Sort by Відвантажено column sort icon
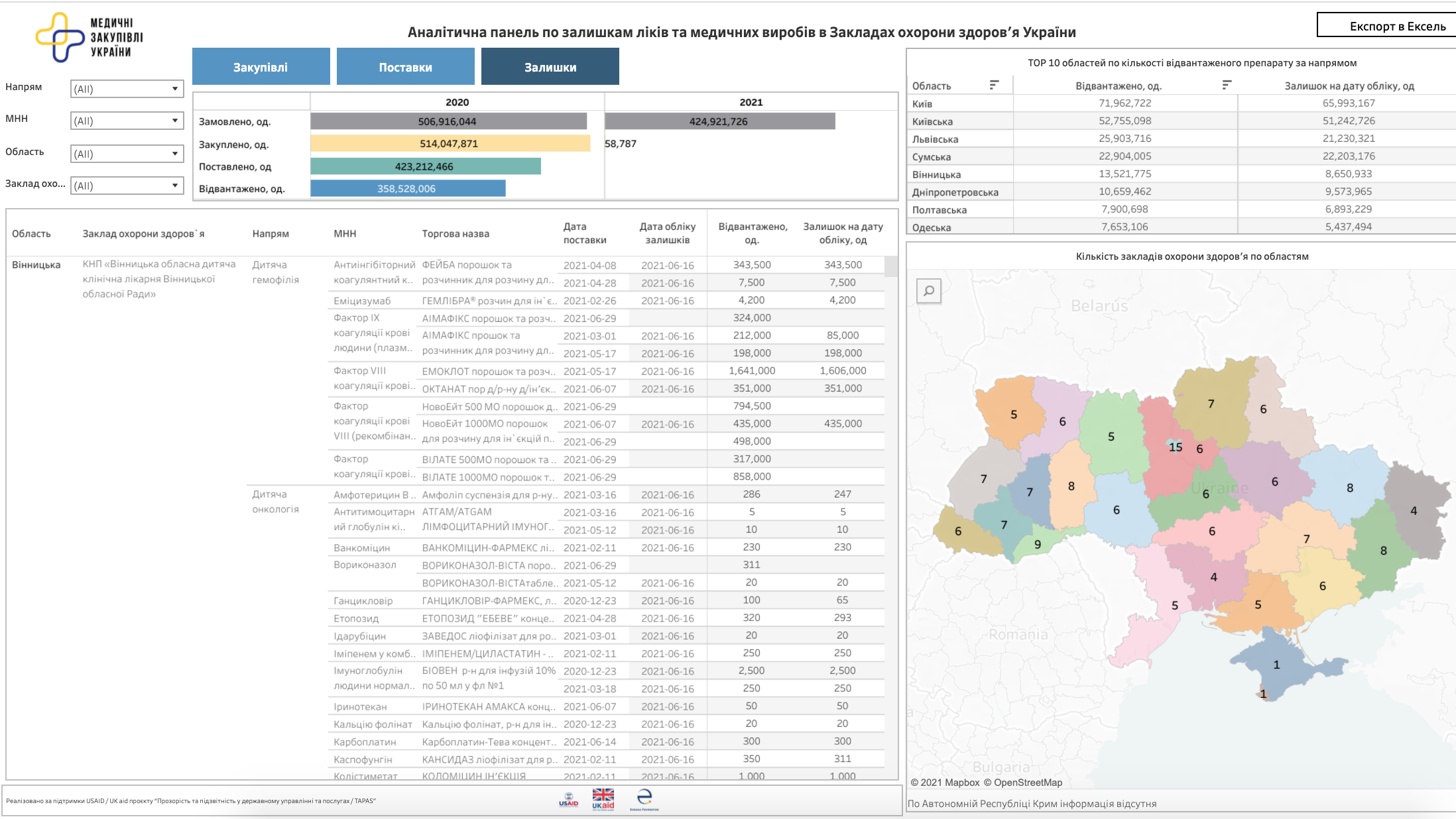Image resolution: width=1456 pixels, height=819 pixels. coord(1227,85)
